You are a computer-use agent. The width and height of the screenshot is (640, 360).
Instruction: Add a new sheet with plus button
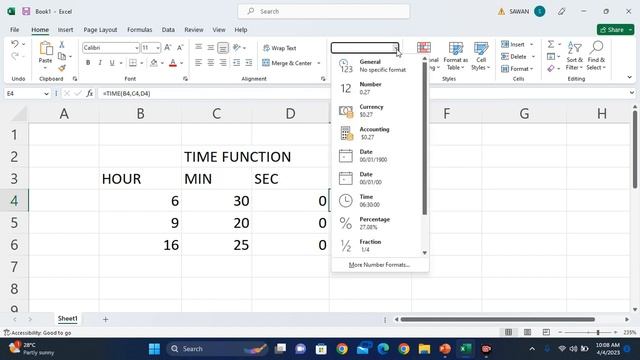pyautogui.click(x=105, y=319)
